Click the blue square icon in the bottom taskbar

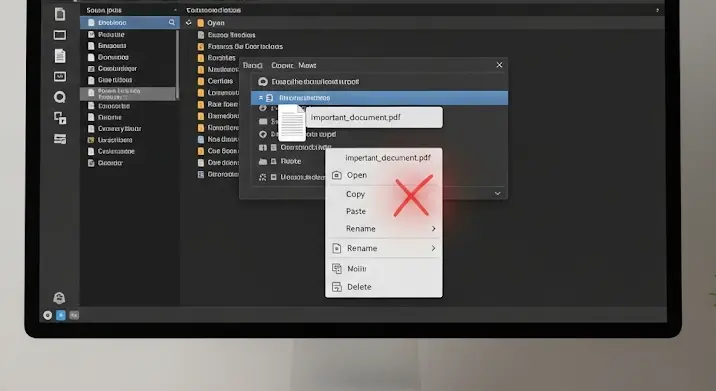pos(61,315)
